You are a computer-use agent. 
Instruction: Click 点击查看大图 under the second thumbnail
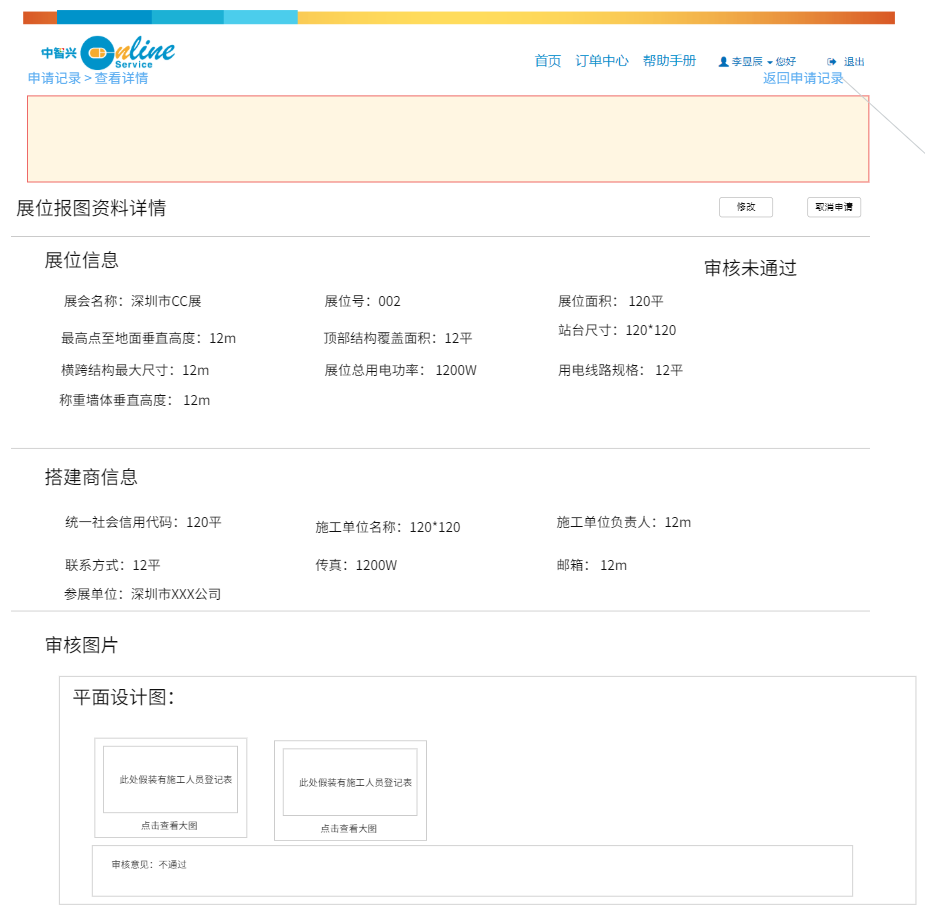pos(349,828)
